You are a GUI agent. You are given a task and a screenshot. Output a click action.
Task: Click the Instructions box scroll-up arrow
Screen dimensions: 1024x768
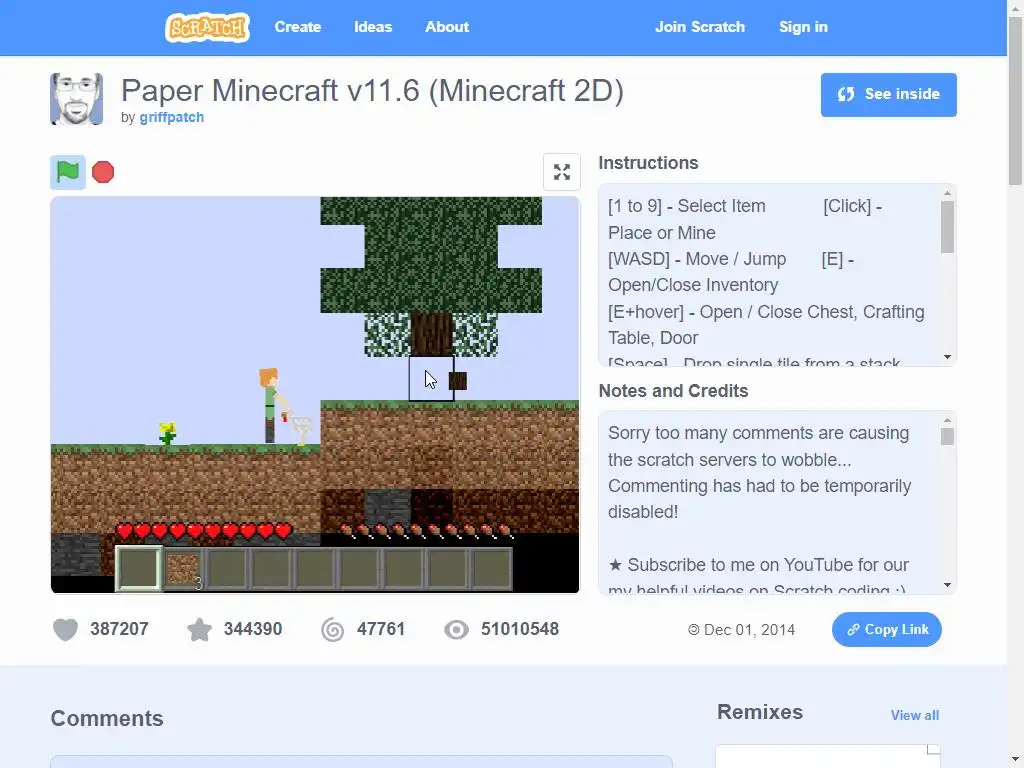[x=947, y=193]
